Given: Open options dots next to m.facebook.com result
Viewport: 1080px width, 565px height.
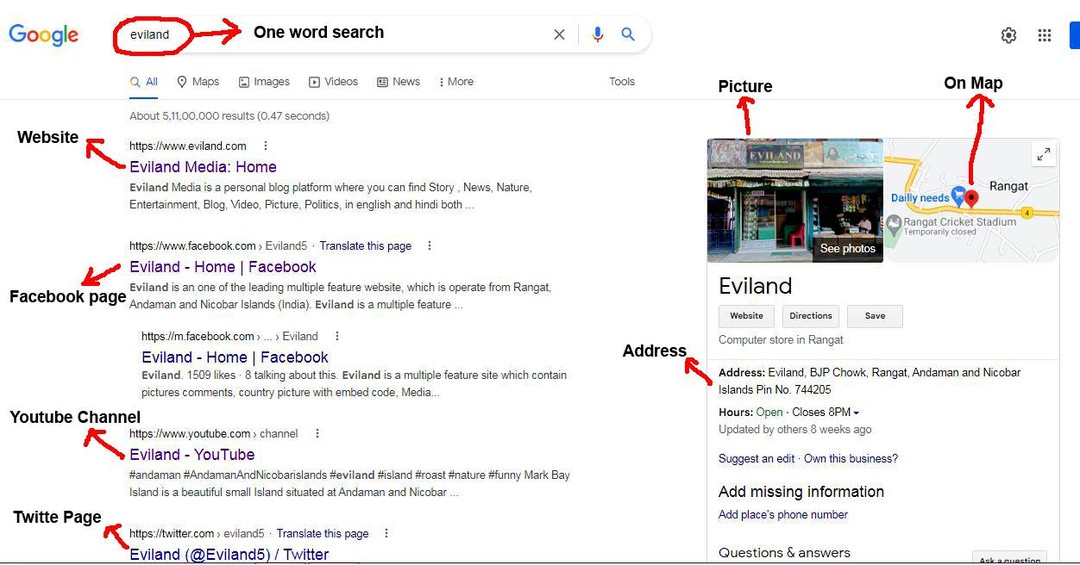Looking at the screenshot, I should 337,336.
